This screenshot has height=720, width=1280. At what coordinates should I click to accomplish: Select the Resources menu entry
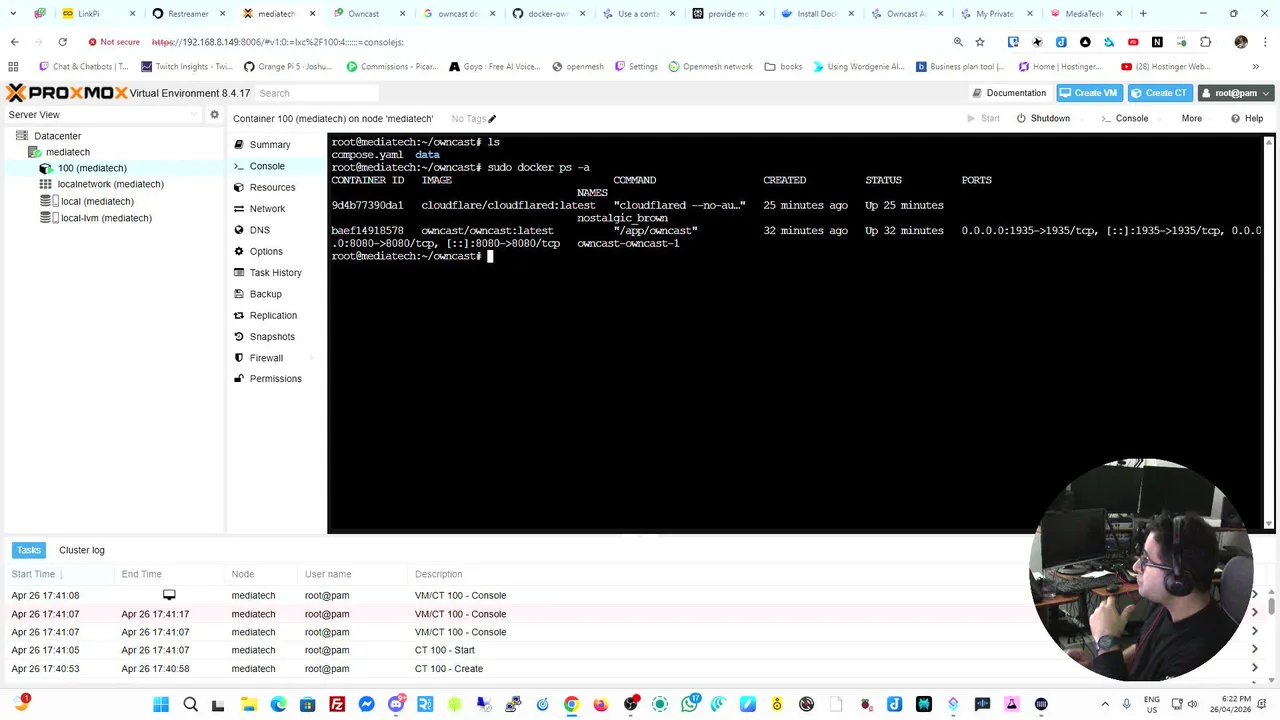point(272,187)
